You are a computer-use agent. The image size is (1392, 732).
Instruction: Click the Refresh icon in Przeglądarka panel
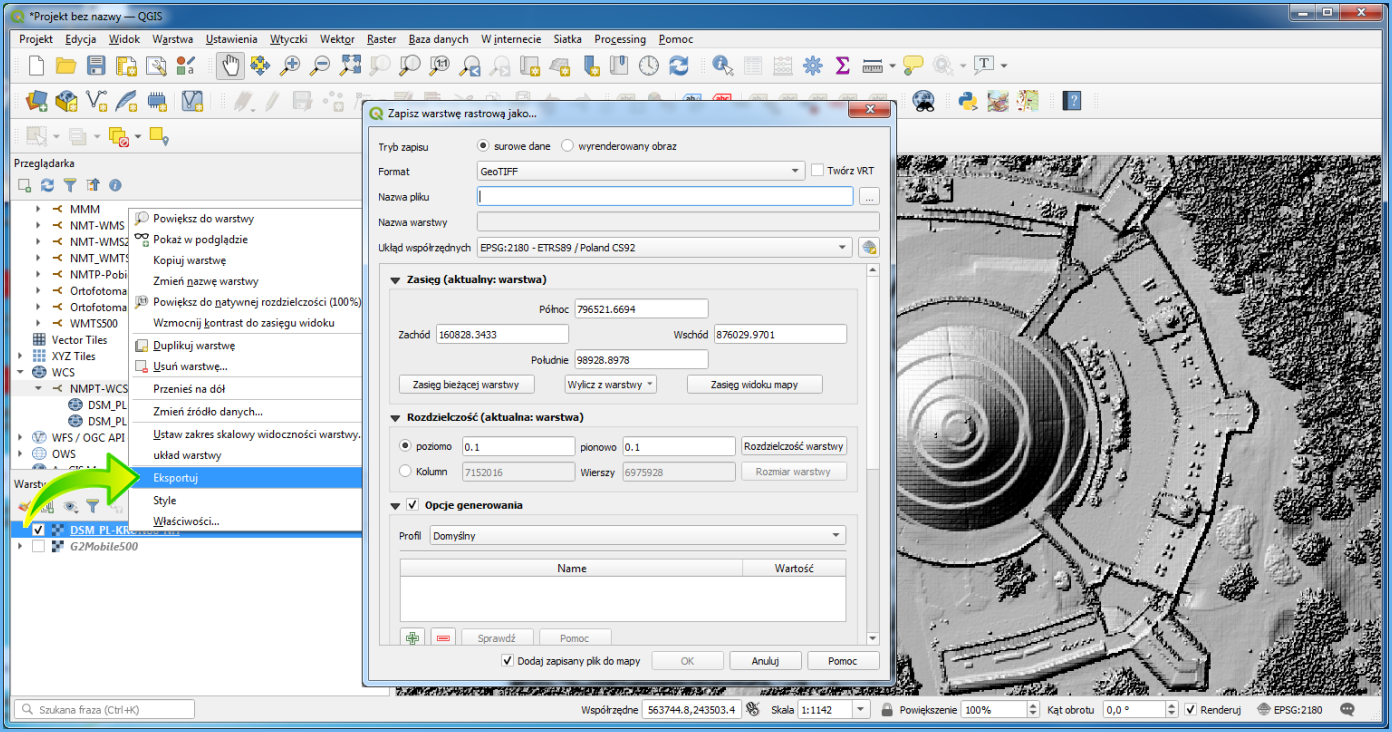pyautogui.click(x=47, y=185)
